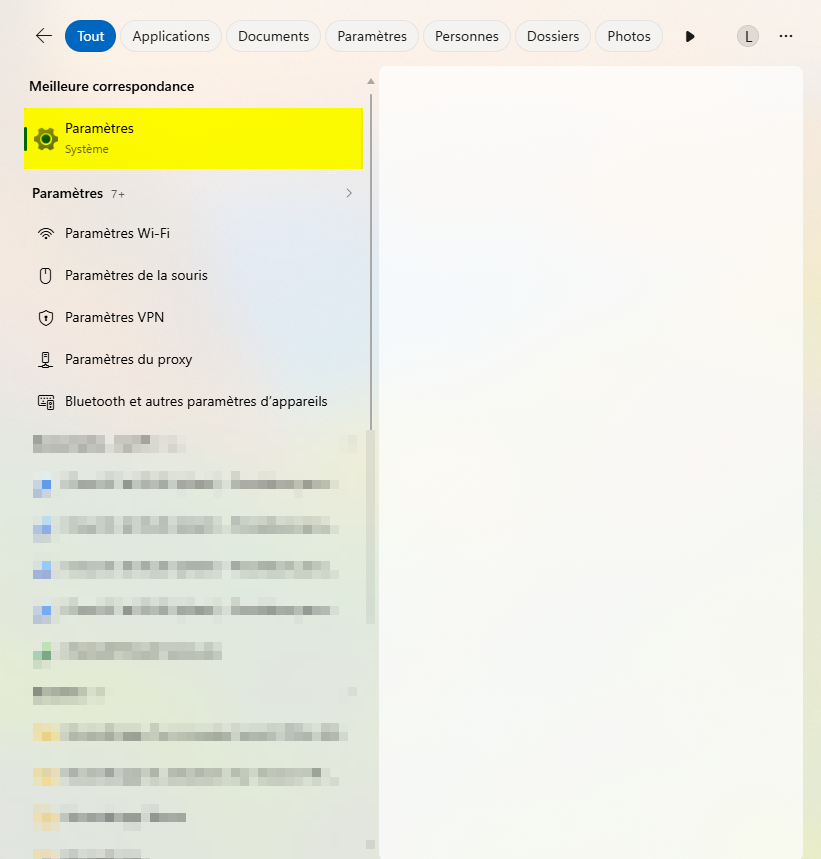Viewport: 821px width, 859px height.
Task: Switch to the Documents filter tab
Action: click(x=273, y=36)
